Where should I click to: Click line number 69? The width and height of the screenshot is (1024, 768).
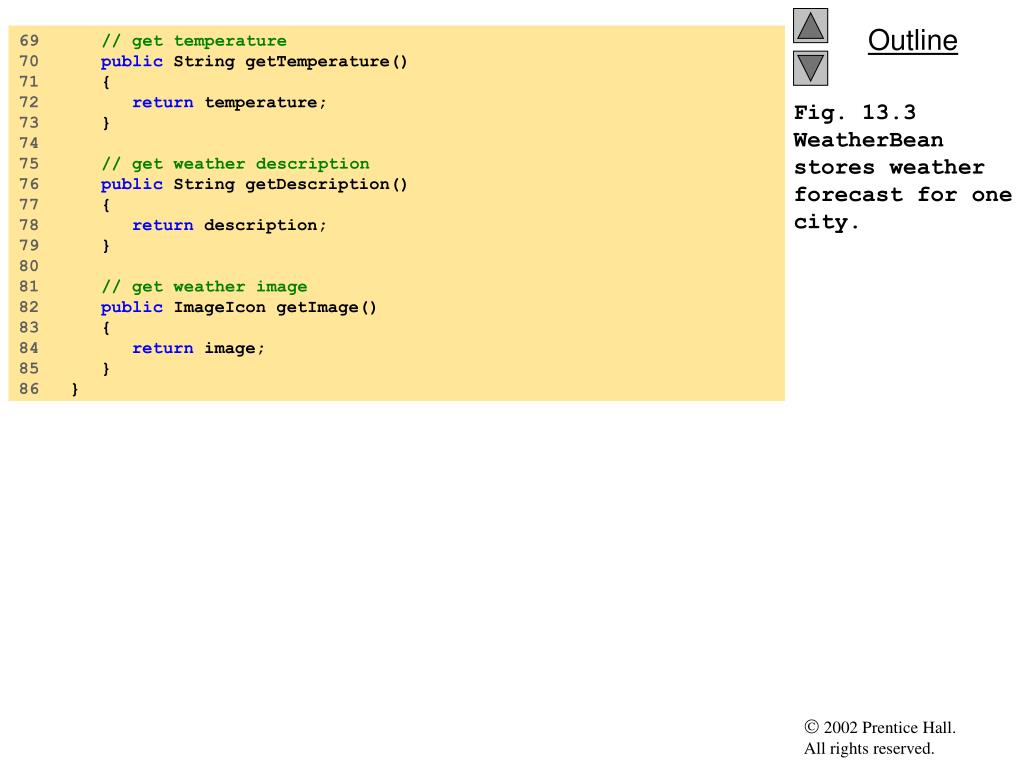pyautogui.click(x=29, y=40)
